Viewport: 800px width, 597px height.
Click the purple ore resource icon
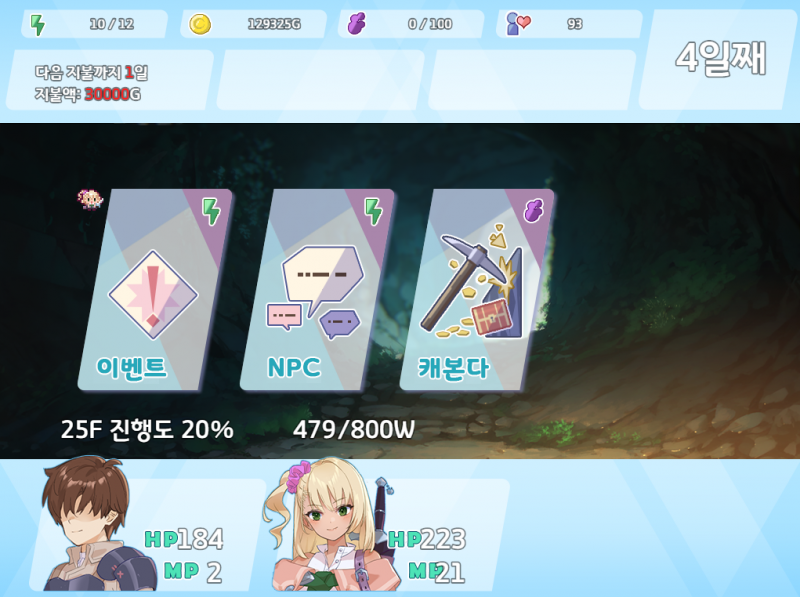(x=357, y=24)
